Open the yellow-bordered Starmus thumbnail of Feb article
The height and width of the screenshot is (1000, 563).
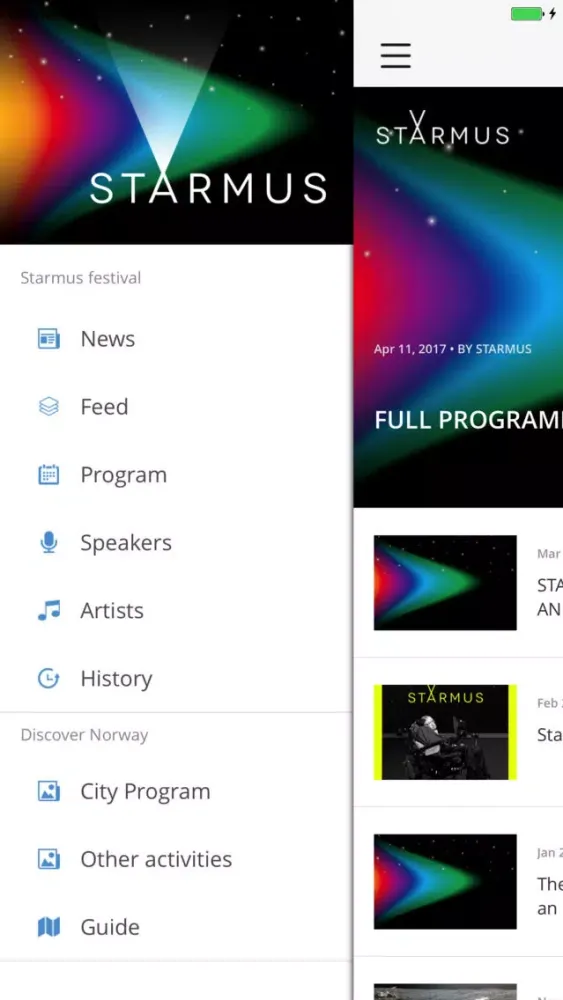(x=445, y=732)
